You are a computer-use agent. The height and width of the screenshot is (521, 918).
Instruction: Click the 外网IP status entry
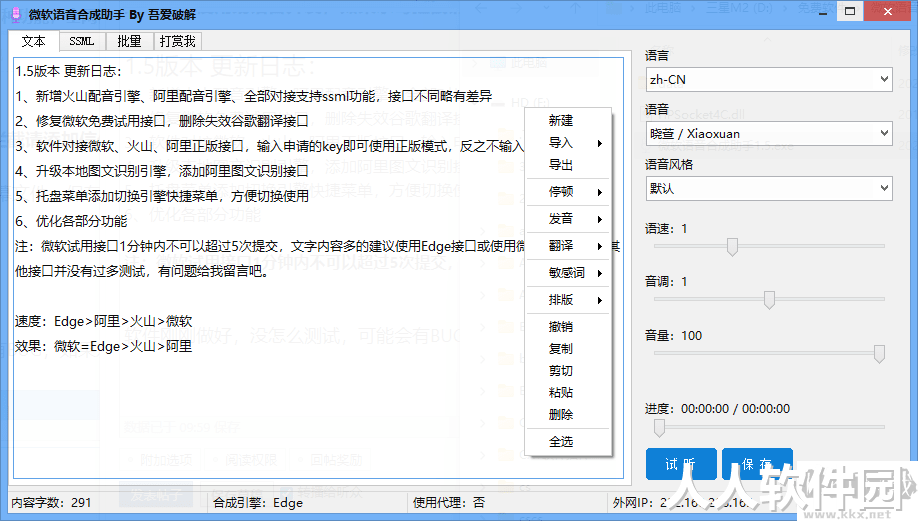point(682,503)
